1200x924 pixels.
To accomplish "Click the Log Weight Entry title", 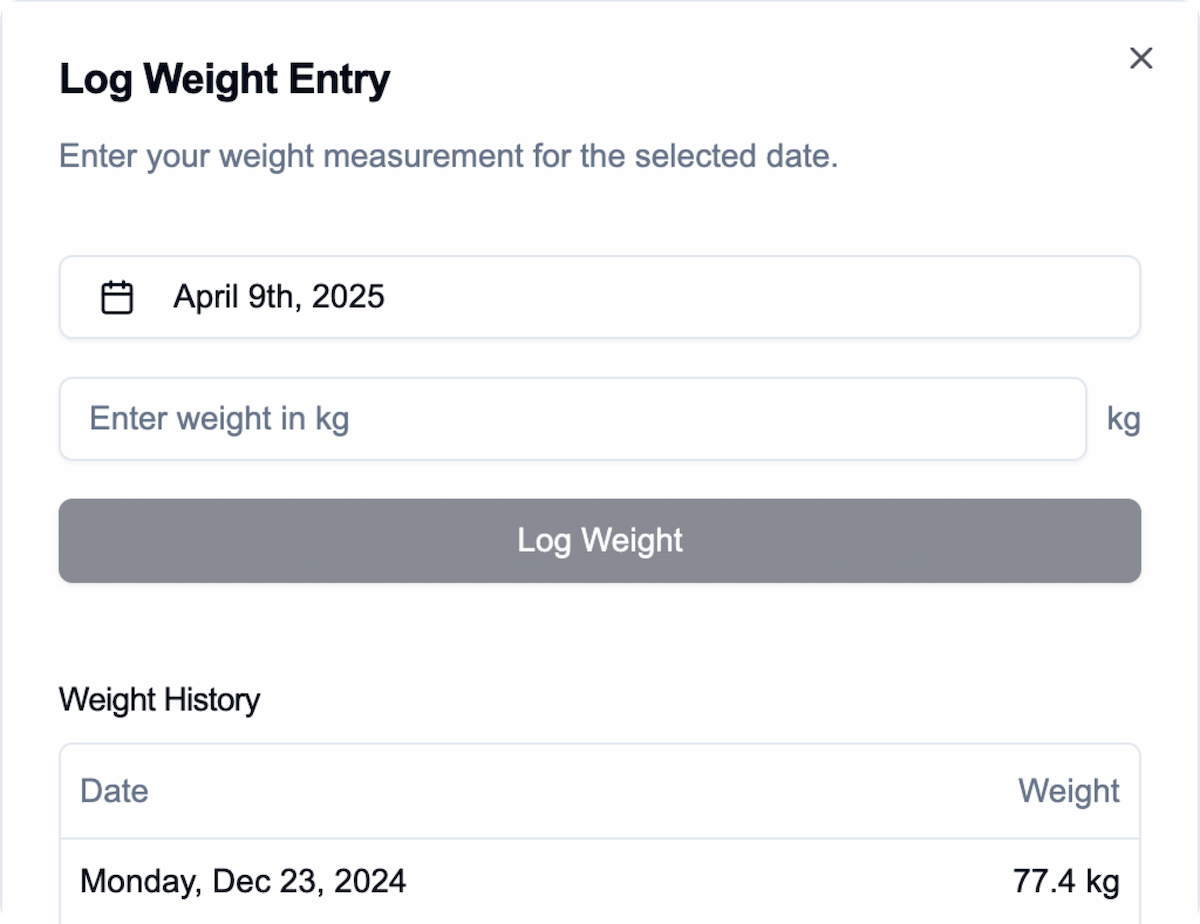I will pos(225,79).
